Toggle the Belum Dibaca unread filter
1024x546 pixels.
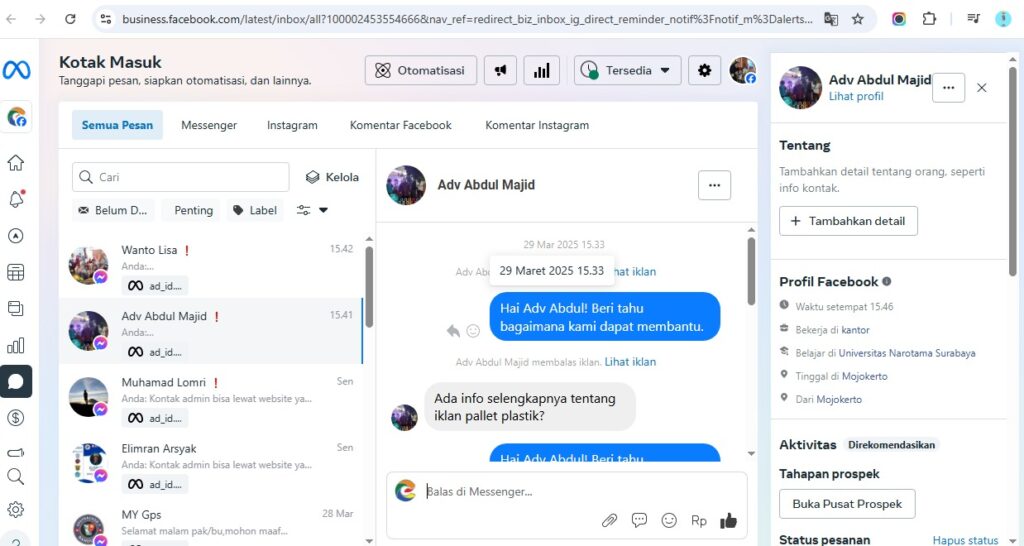click(x=113, y=210)
